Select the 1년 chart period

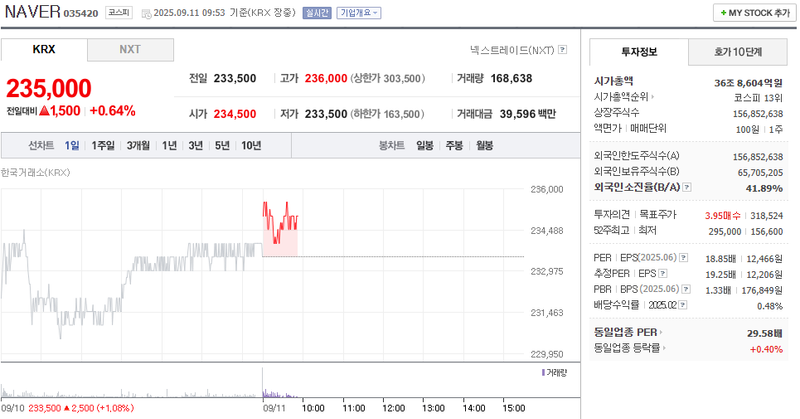(169, 146)
